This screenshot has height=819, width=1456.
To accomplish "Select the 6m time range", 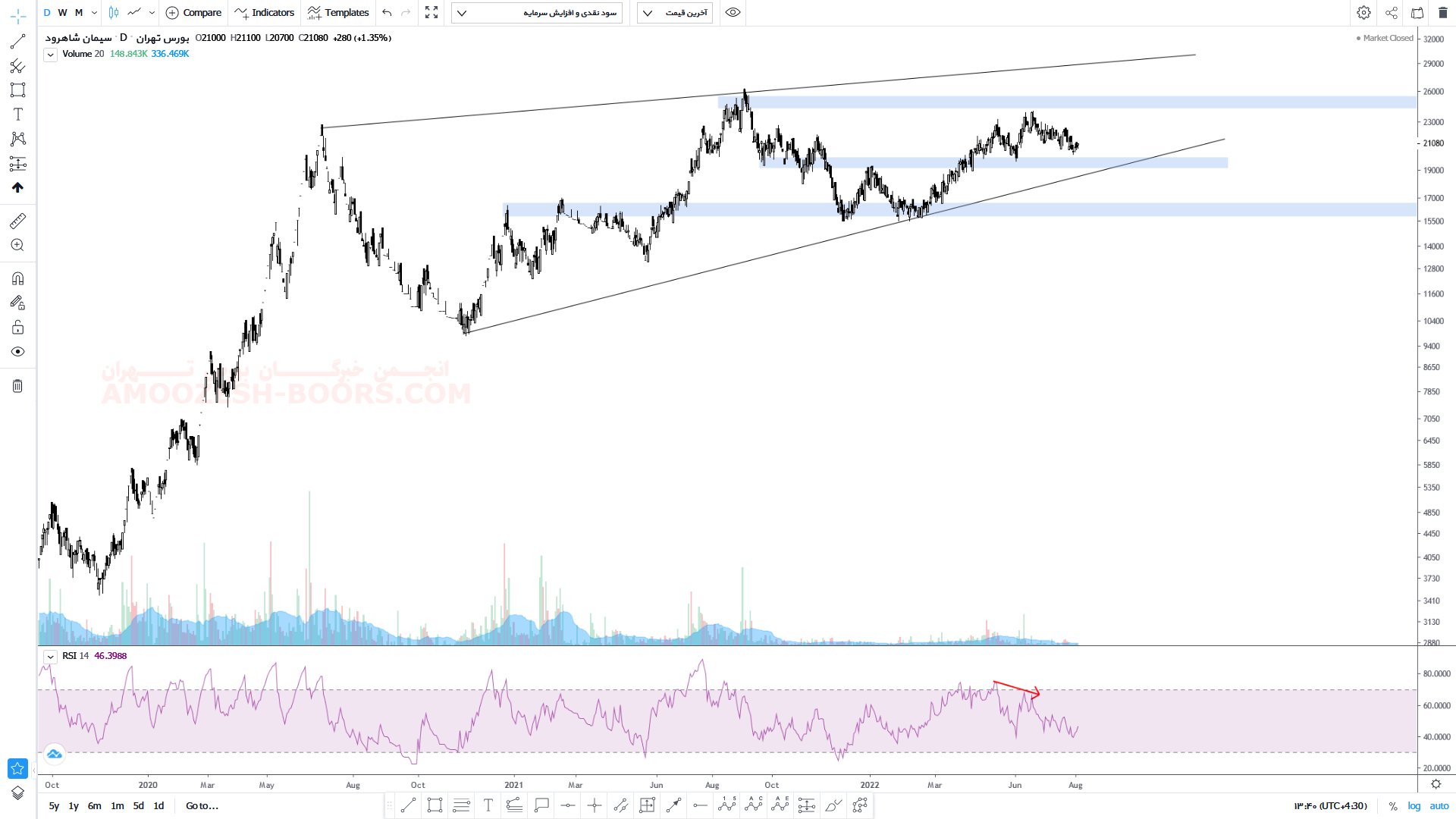I will pos(94,806).
